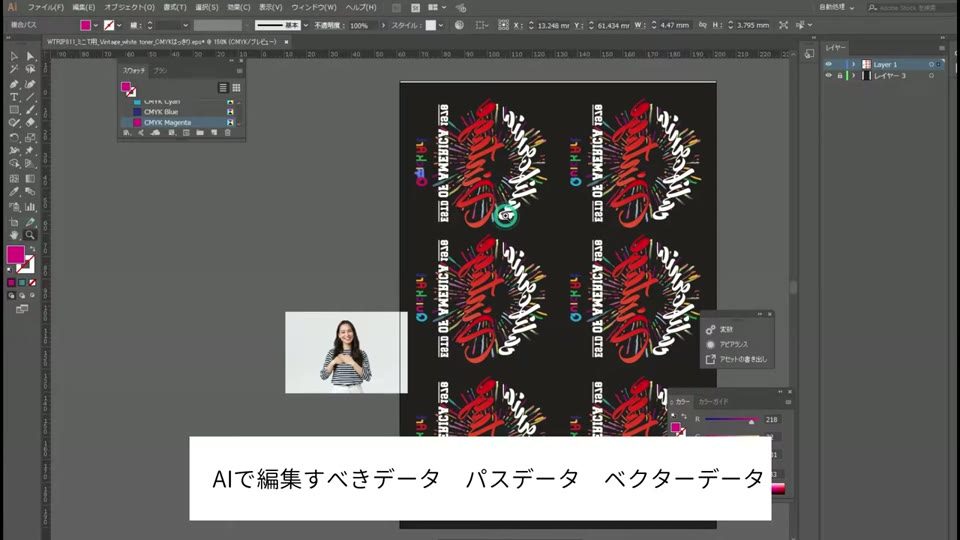Select the Rotate tool
The height and width of the screenshot is (540, 960).
point(14,137)
